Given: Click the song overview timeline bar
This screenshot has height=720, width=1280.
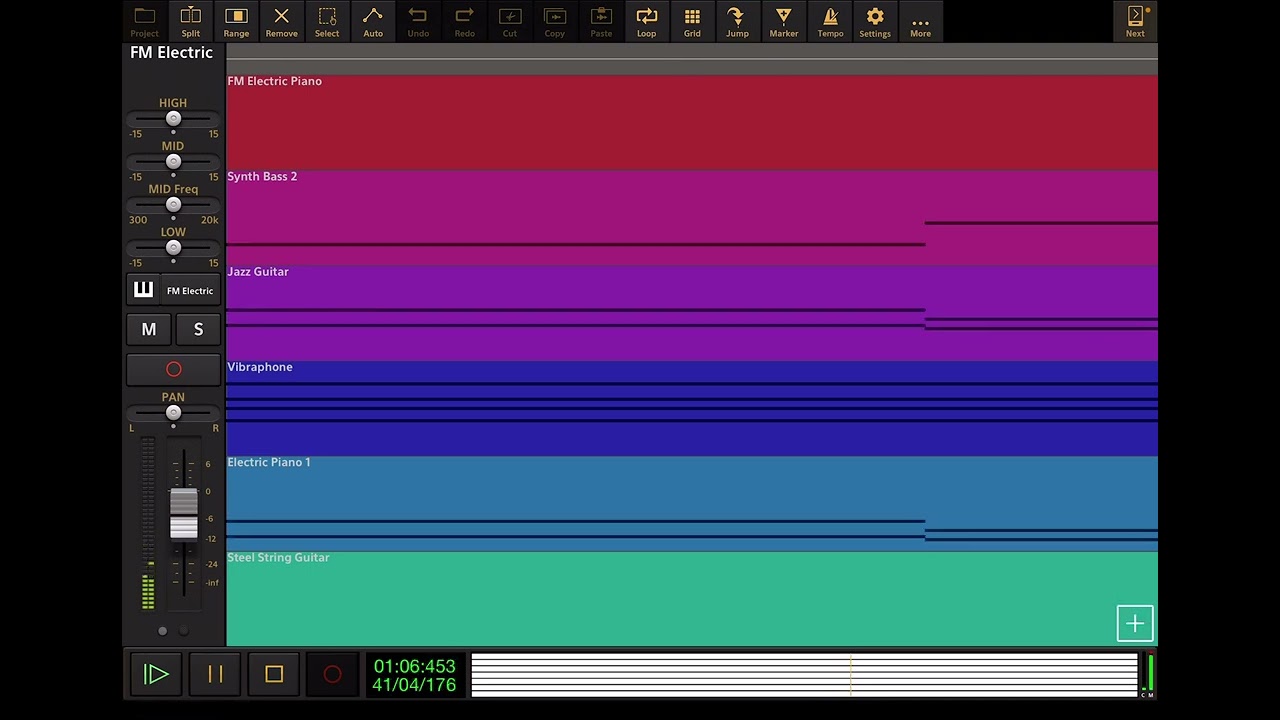Looking at the screenshot, I should [x=804, y=675].
